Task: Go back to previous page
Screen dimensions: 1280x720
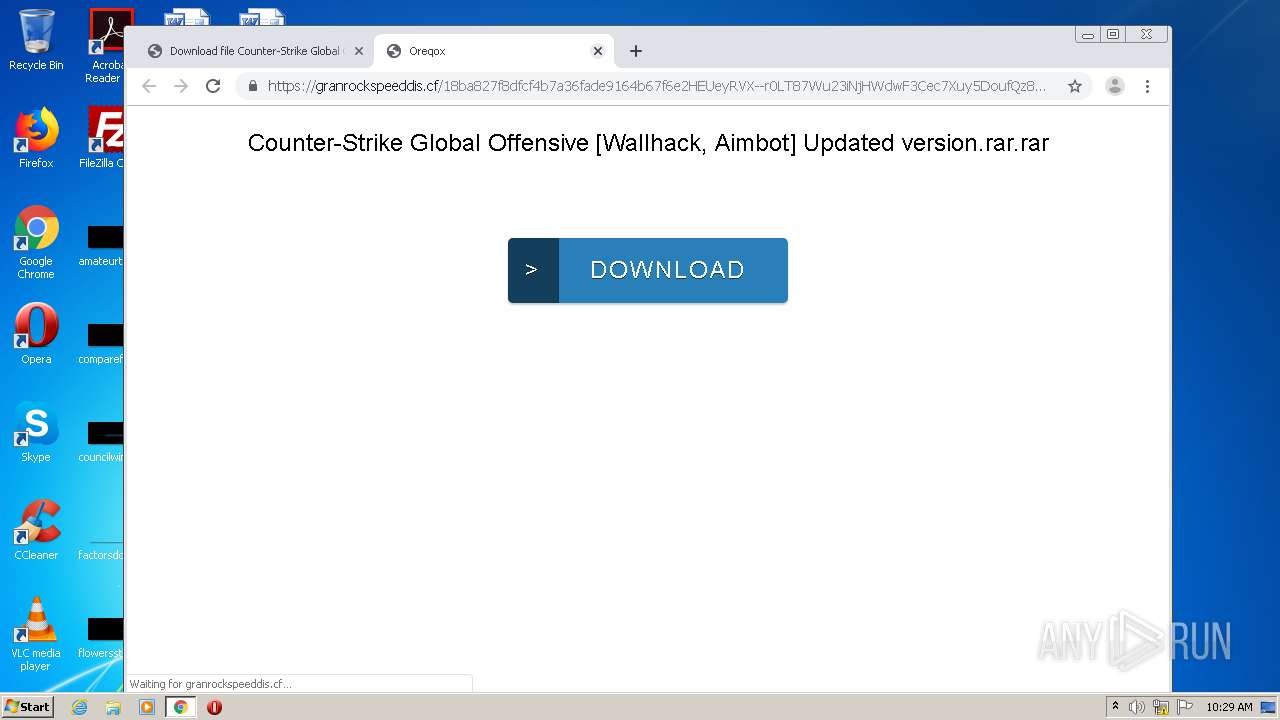Action: click(149, 86)
